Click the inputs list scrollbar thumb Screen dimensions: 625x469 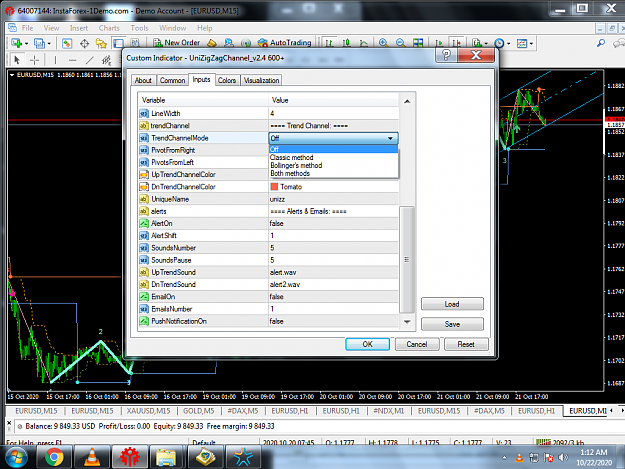pyautogui.click(x=407, y=259)
